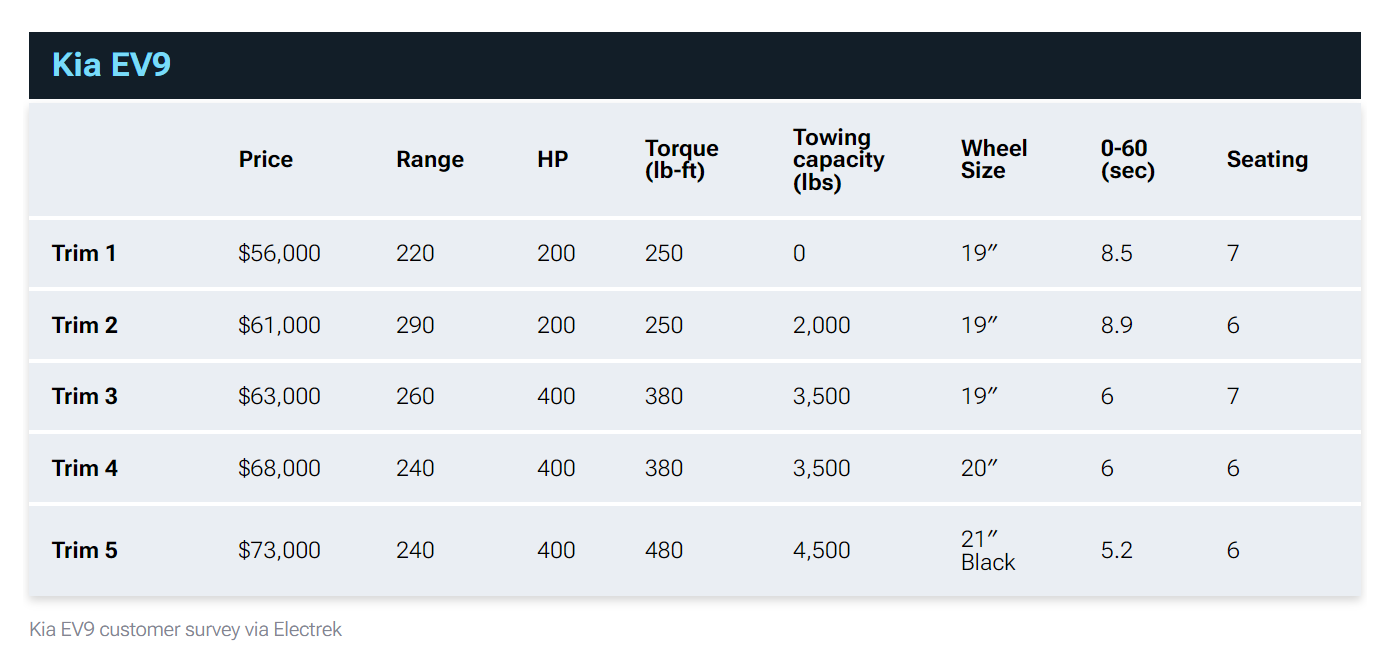Screen dimensions: 1399x654
Task: Select the Trim 5 row label
Action: click(x=85, y=550)
